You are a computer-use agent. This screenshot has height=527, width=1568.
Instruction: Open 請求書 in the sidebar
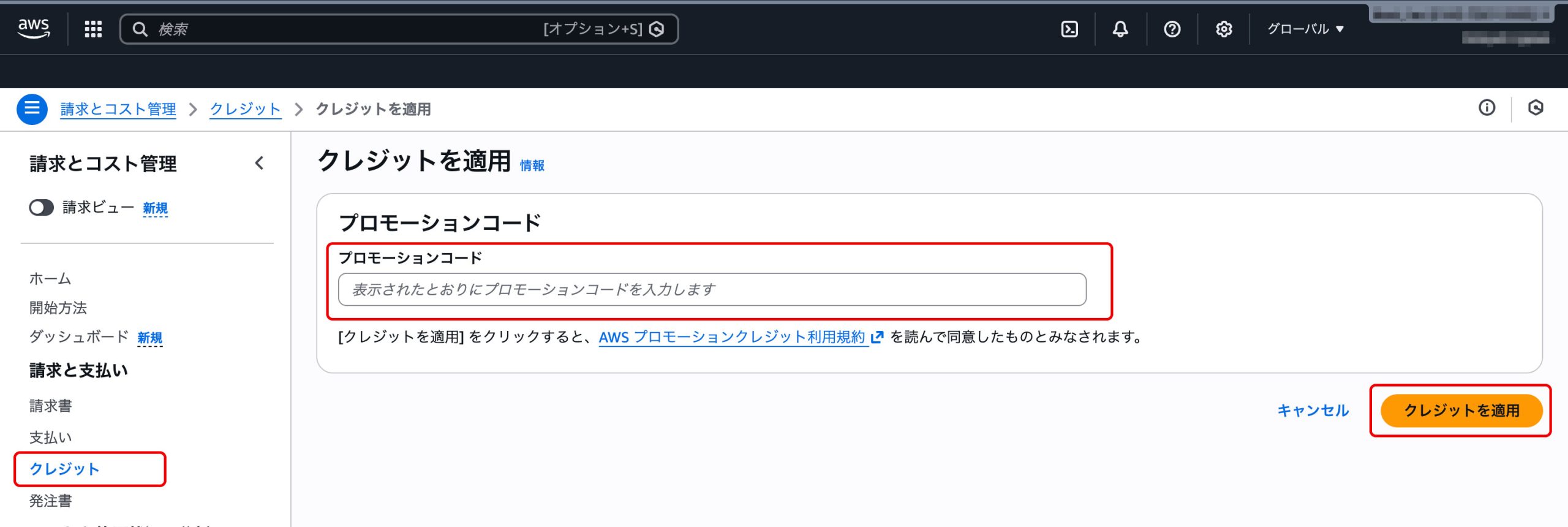coord(51,406)
